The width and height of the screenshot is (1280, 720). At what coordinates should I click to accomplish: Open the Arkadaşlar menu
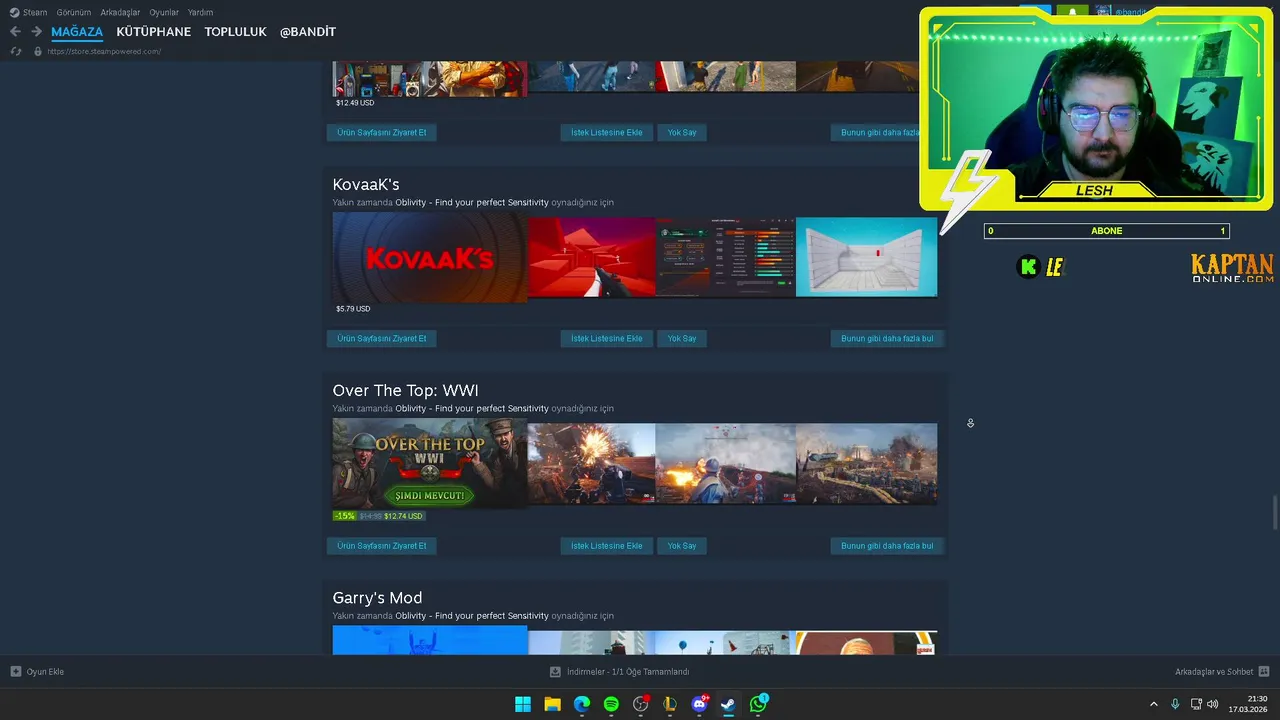pos(120,12)
